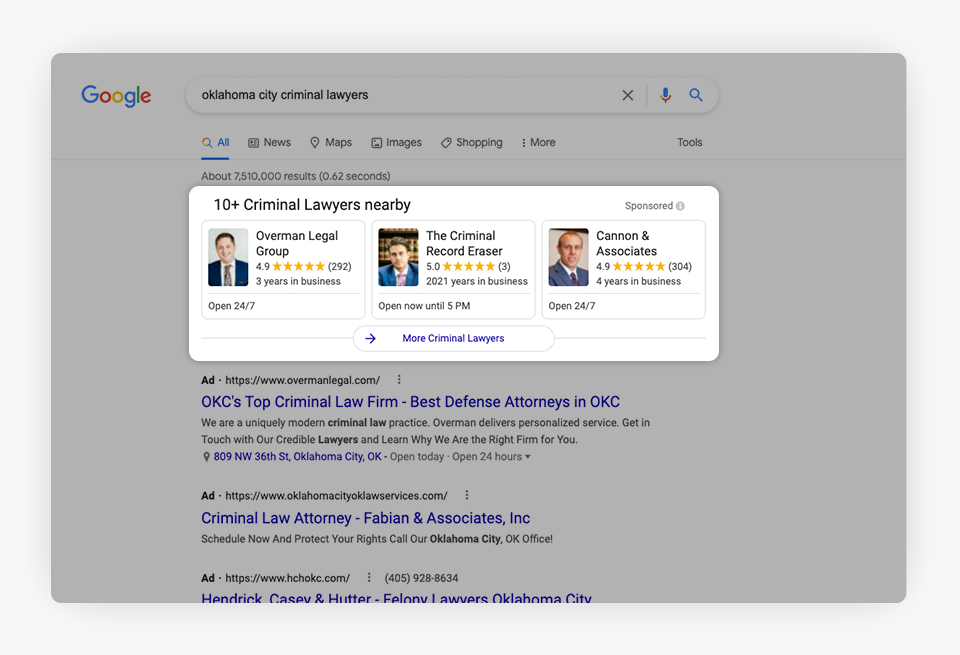960x655 pixels.
Task: Open options dots next to oklahomacityoklawservices.com ad
Action: 466,495
